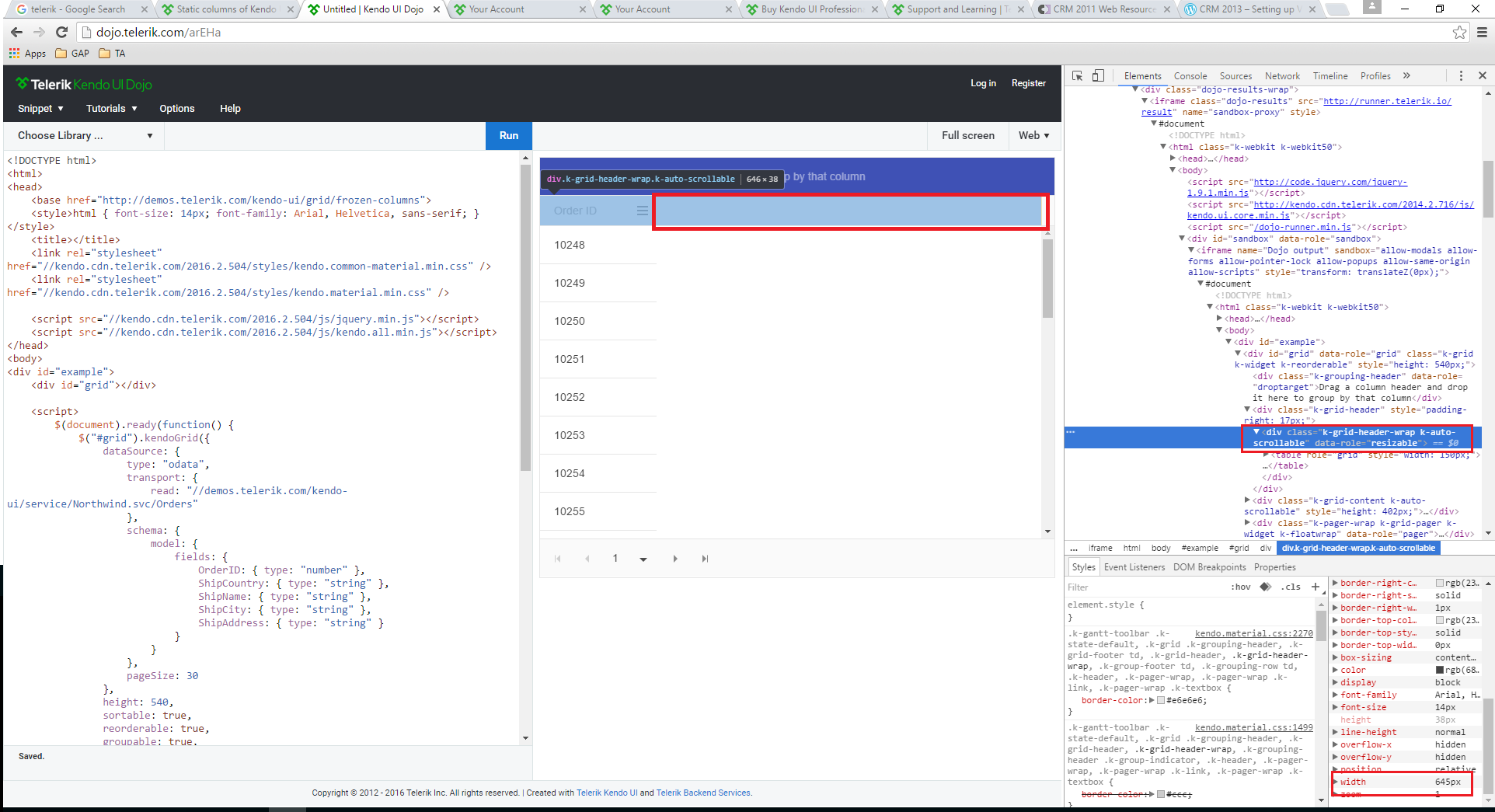The height and width of the screenshot is (812, 1495).
Task: Open the Choose Library dropdown
Action: pos(85,135)
